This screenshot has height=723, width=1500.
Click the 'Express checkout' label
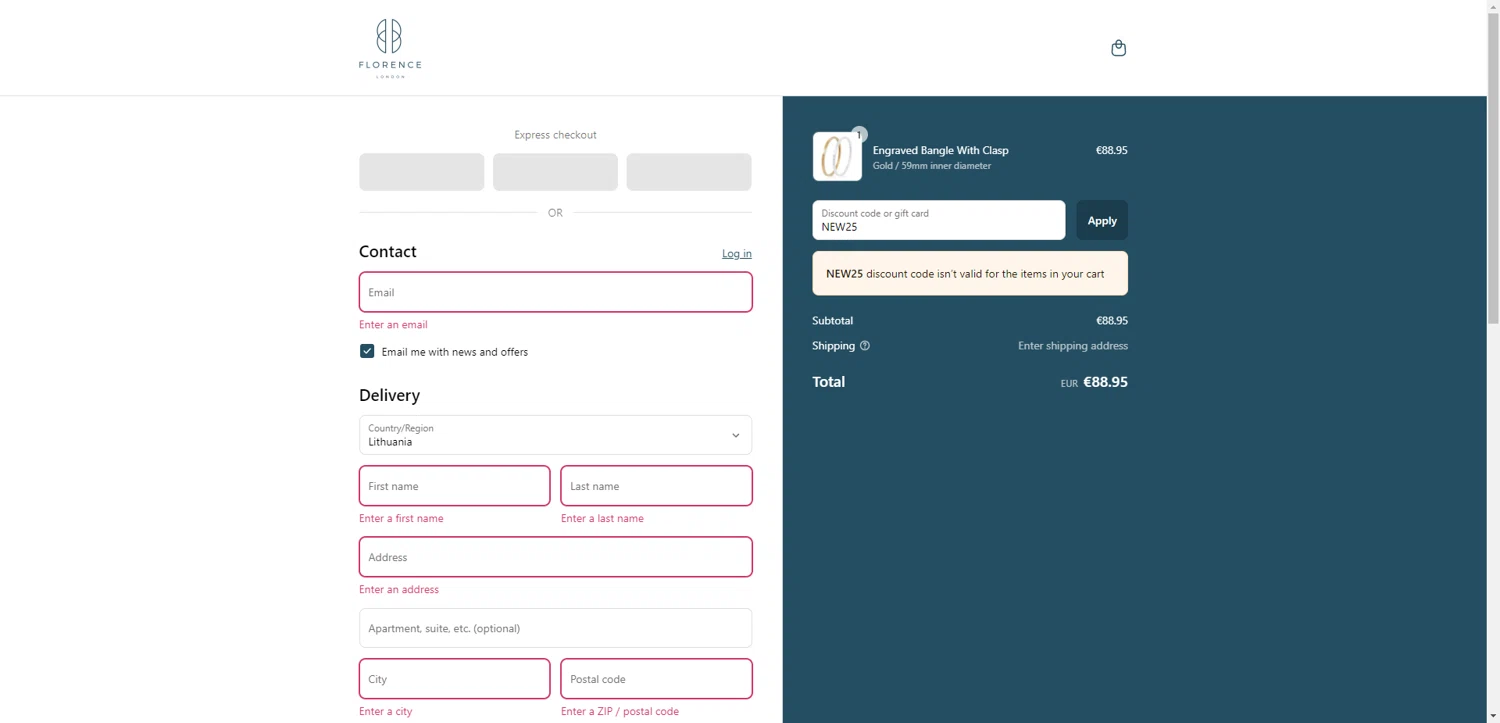pos(555,135)
